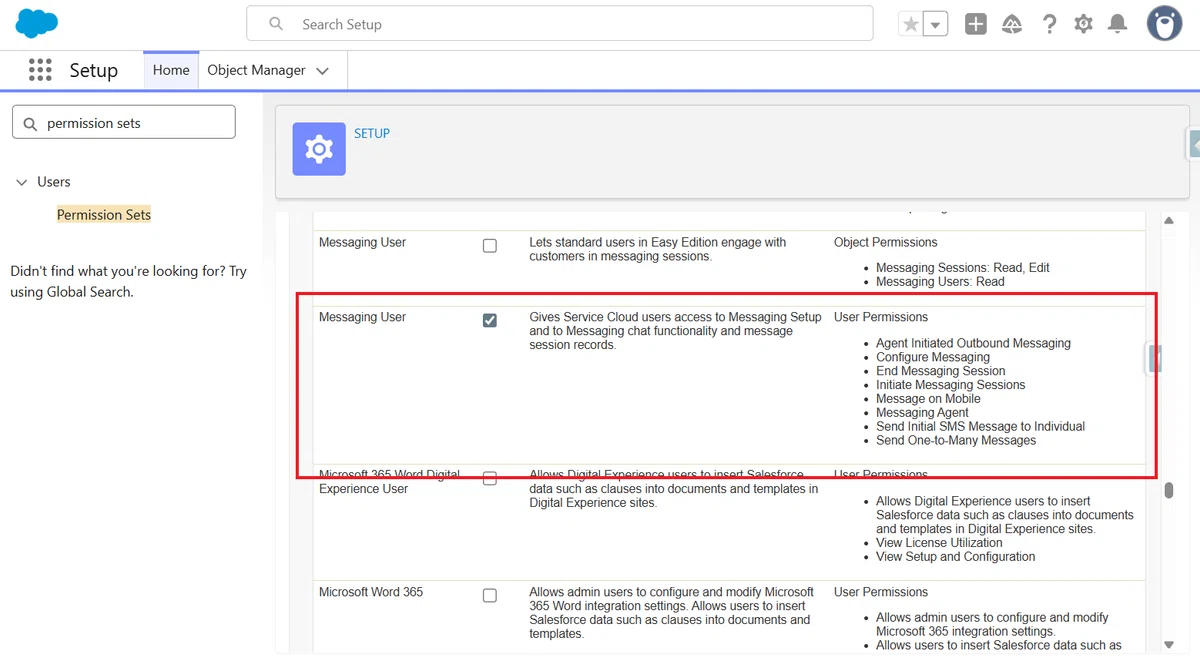Check the Microsoft 365 Word Digital Experience User box
The image size is (1200, 661).
(x=490, y=479)
